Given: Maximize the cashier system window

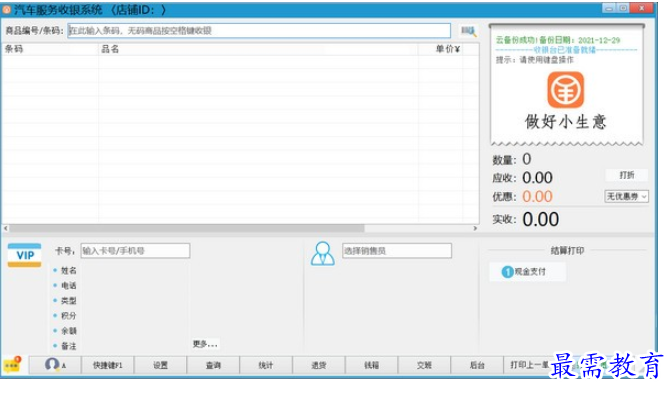Looking at the screenshot, I should pos(623,8).
